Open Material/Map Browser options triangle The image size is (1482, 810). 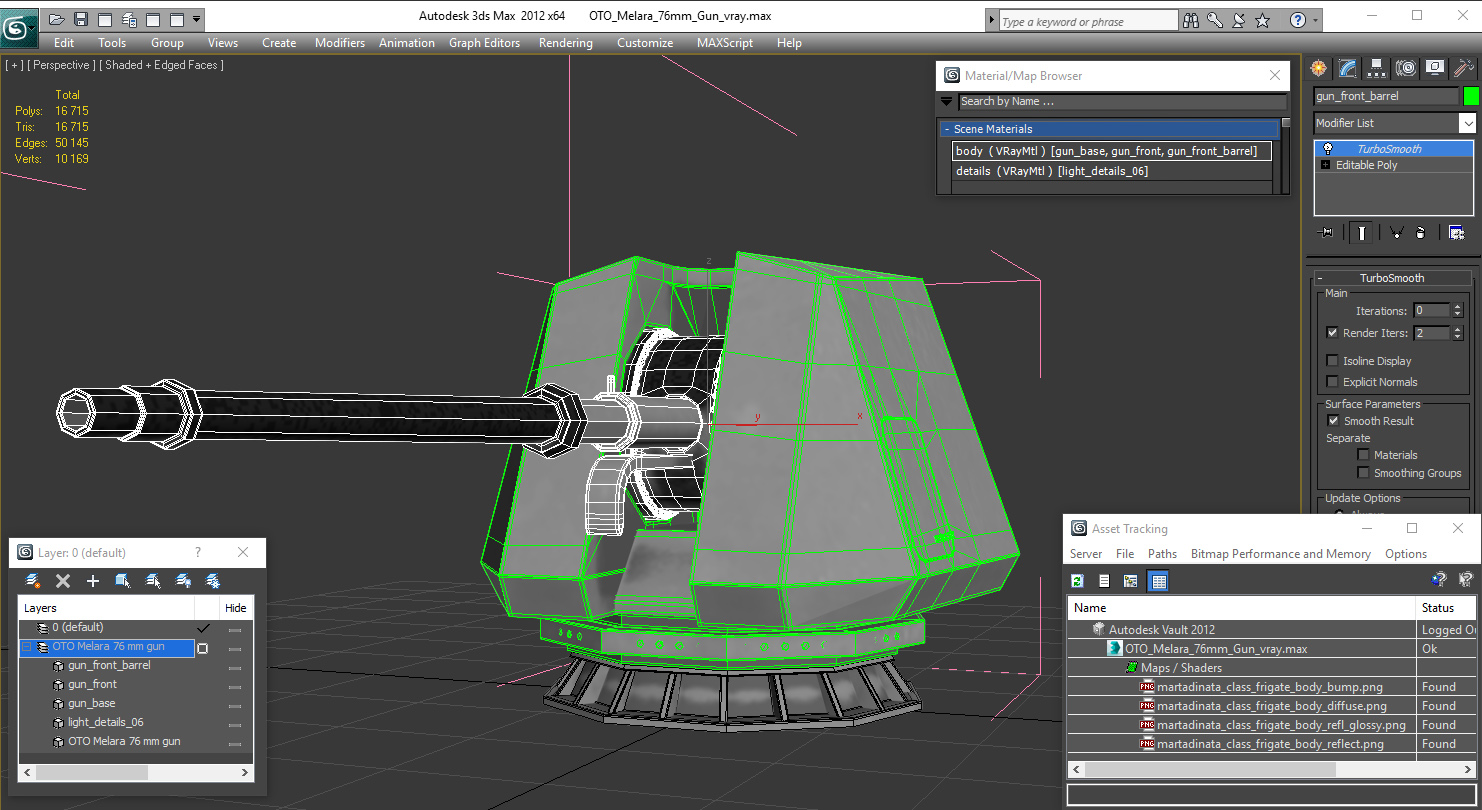click(x=946, y=101)
